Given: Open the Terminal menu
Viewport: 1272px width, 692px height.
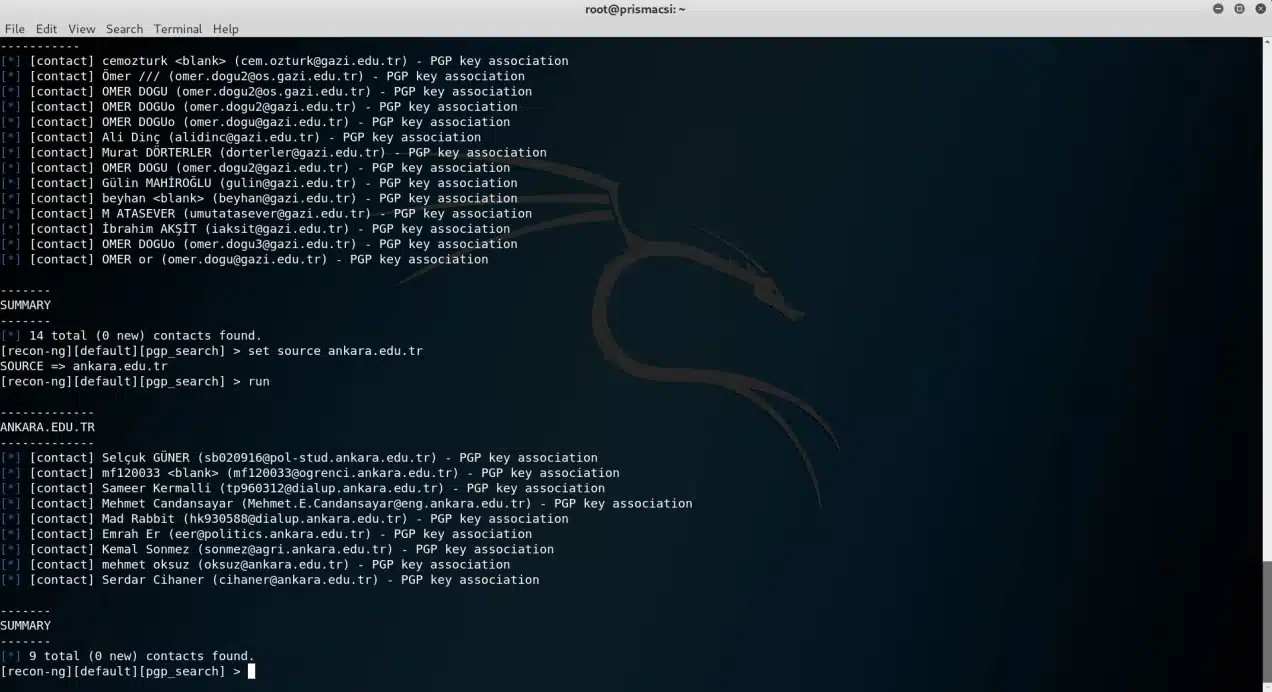Looking at the screenshot, I should 178,29.
